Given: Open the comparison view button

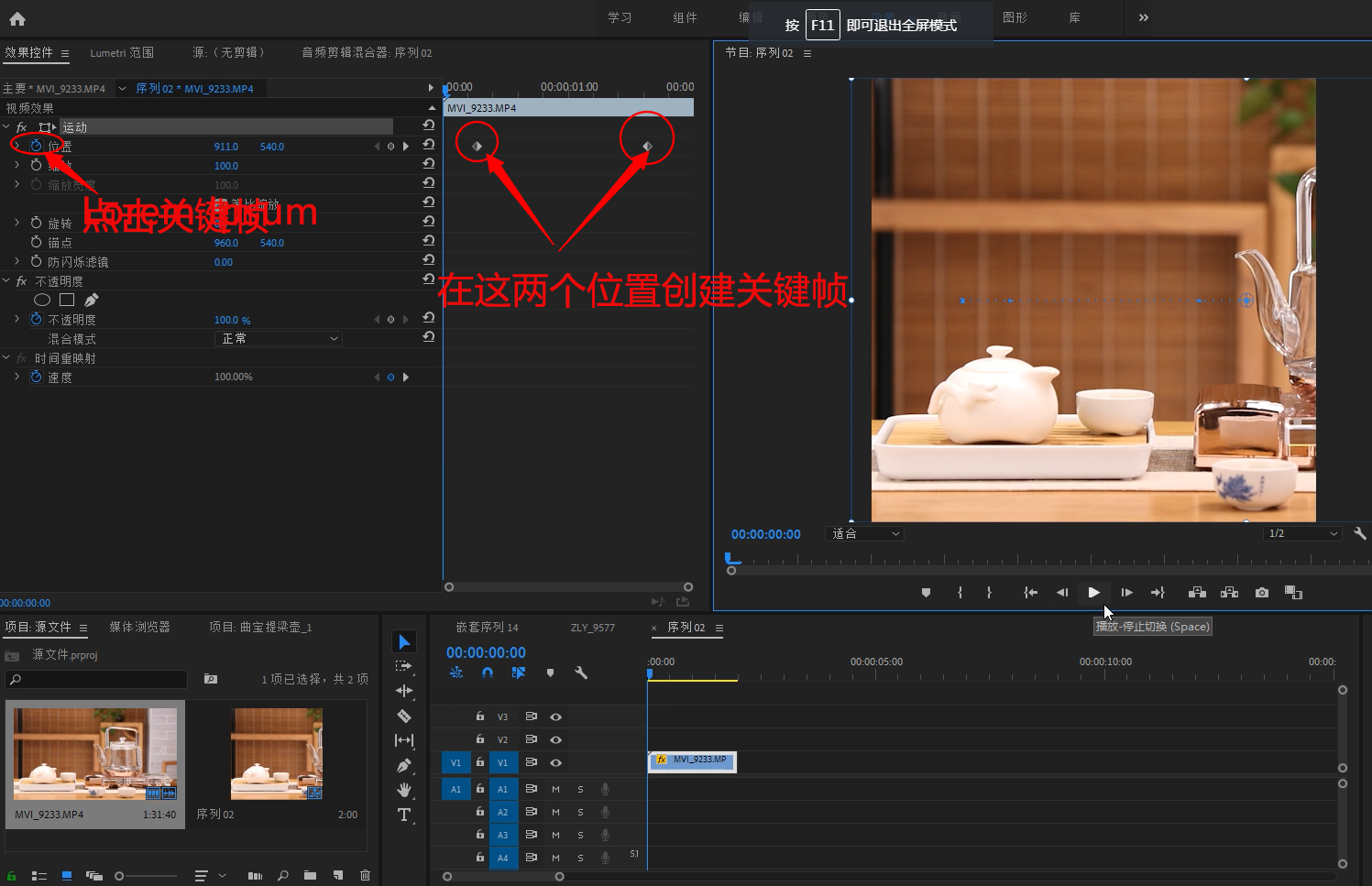Looking at the screenshot, I should coord(1293,593).
